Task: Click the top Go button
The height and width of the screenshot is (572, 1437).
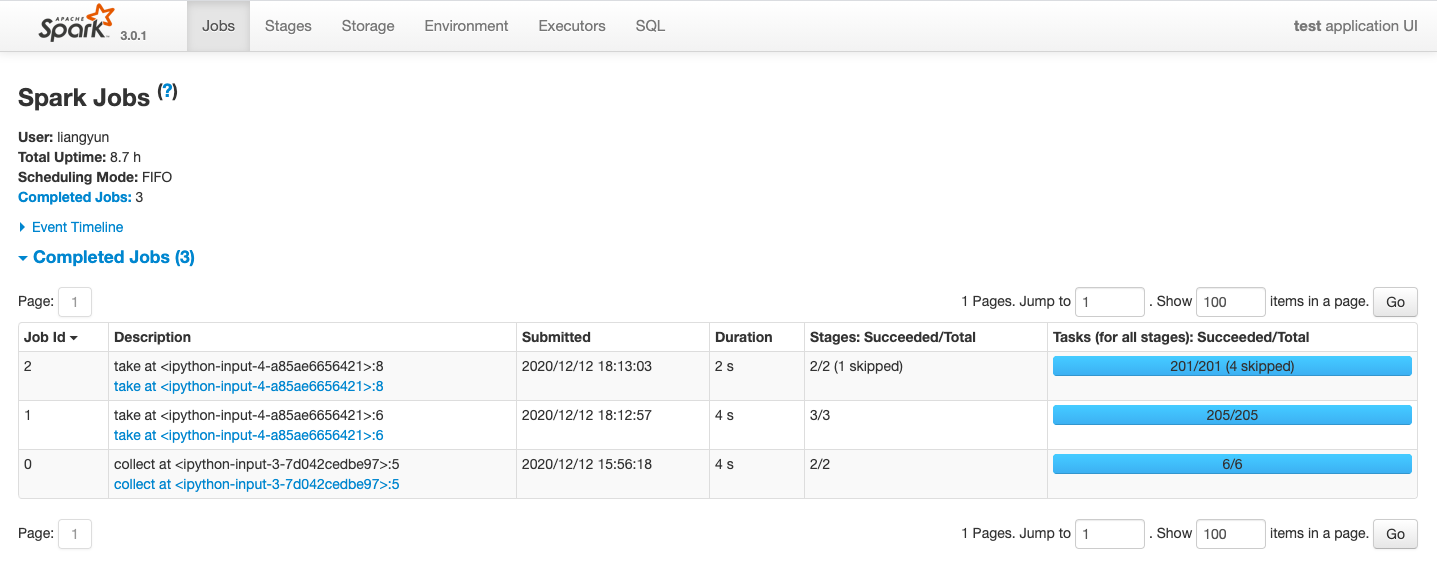Action: [1395, 302]
